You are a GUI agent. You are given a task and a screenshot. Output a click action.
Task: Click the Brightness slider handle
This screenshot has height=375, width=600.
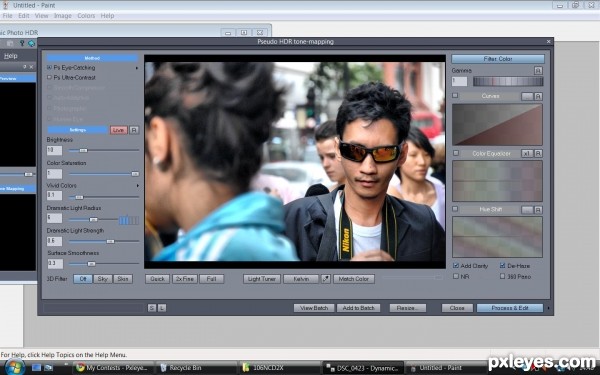click(x=83, y=150)
